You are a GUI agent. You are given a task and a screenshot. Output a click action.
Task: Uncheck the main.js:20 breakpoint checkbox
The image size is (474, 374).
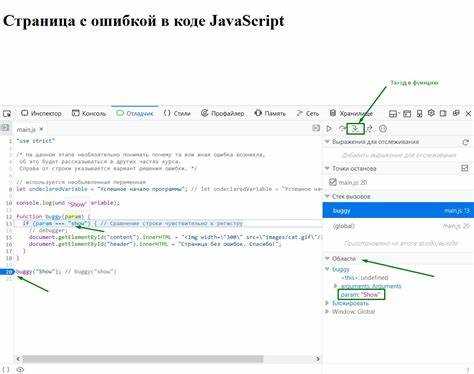tap(332, 182)
